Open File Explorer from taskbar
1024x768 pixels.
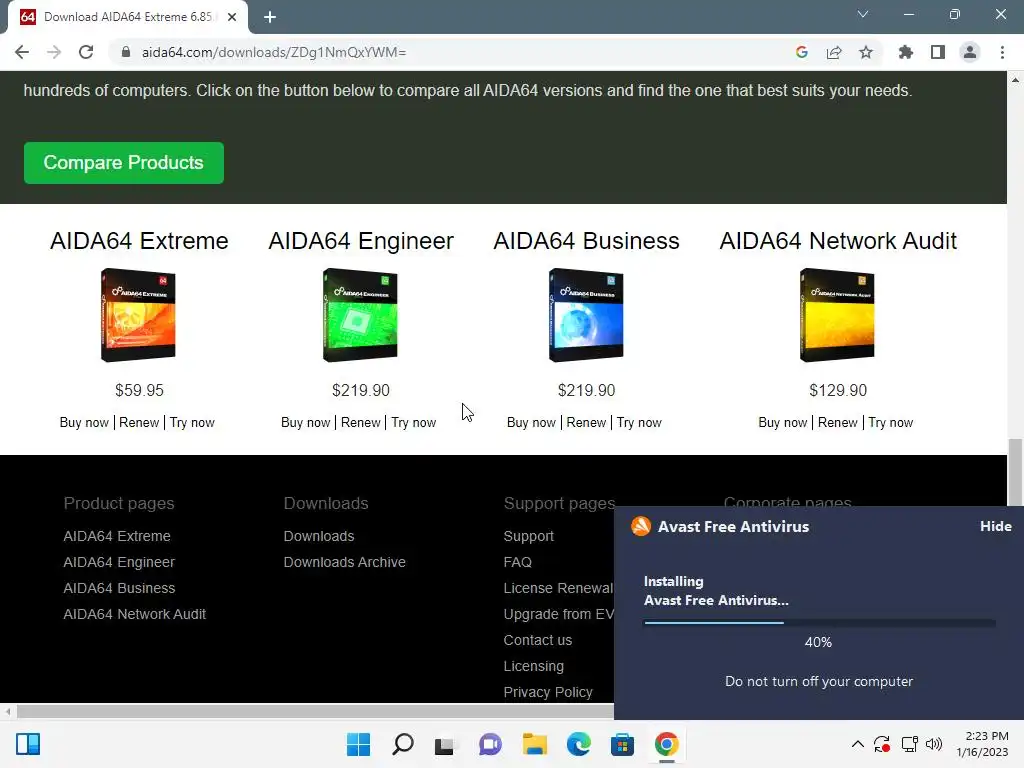coord(534,744)
